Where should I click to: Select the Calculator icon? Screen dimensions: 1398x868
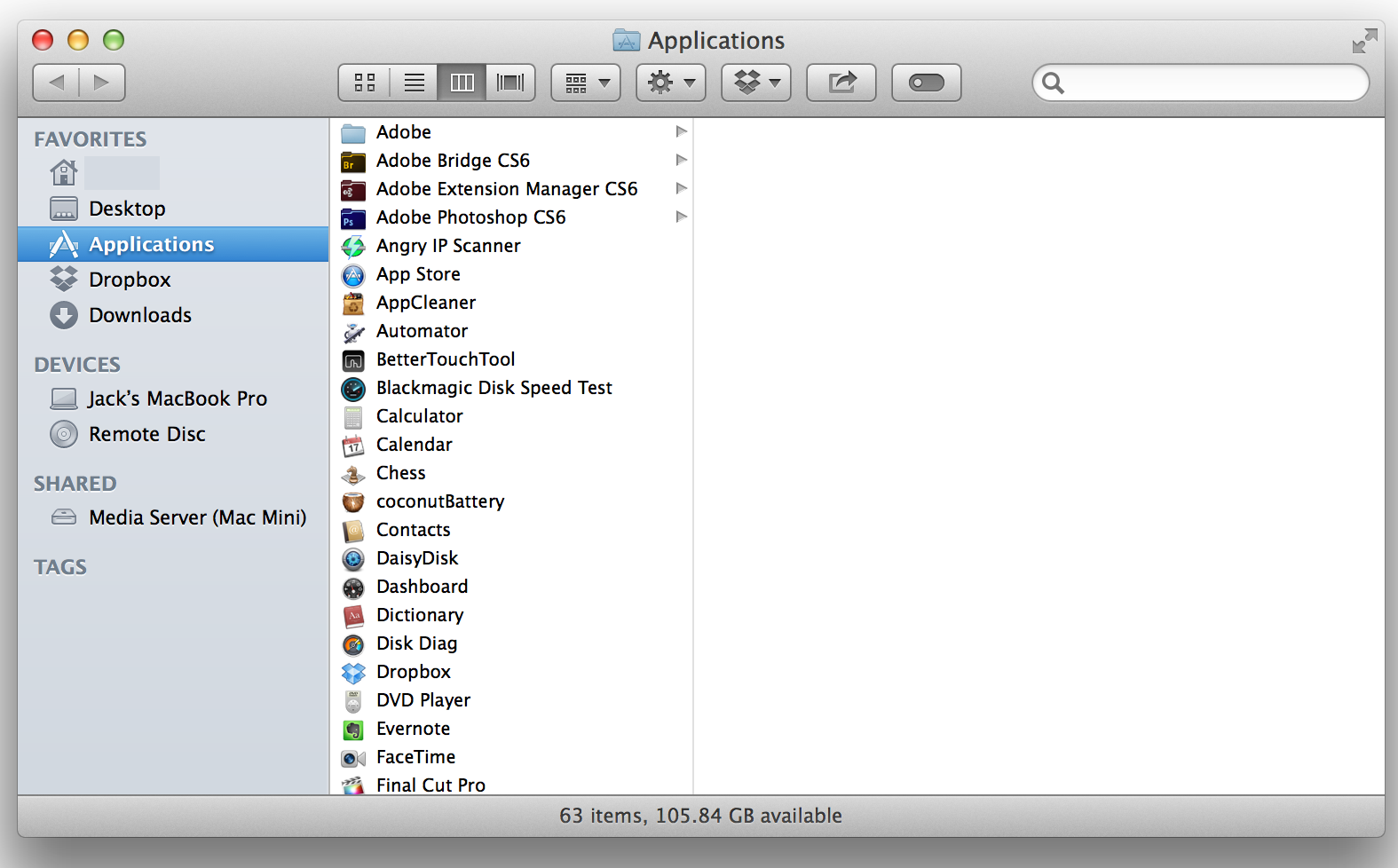[353, 417]
